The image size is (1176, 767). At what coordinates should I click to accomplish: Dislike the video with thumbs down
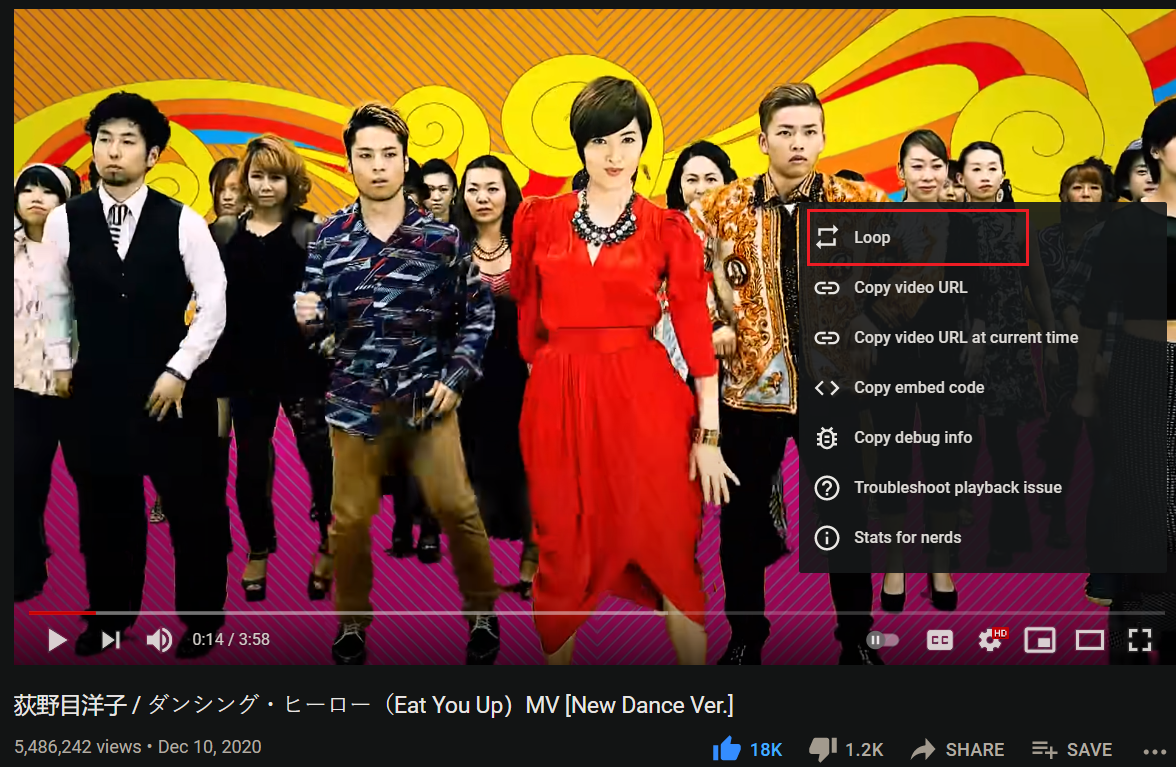pos(822,748)
